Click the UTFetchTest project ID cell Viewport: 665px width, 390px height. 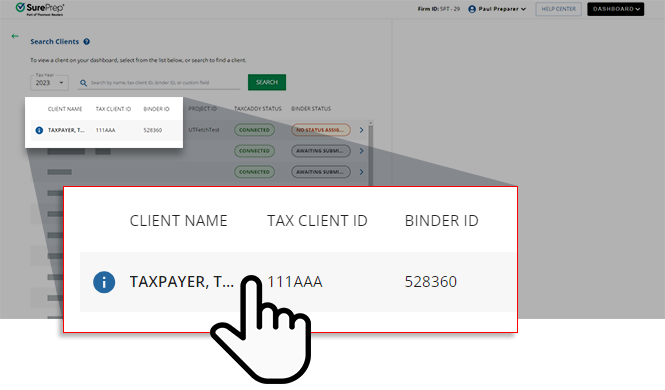coord(204,130)
